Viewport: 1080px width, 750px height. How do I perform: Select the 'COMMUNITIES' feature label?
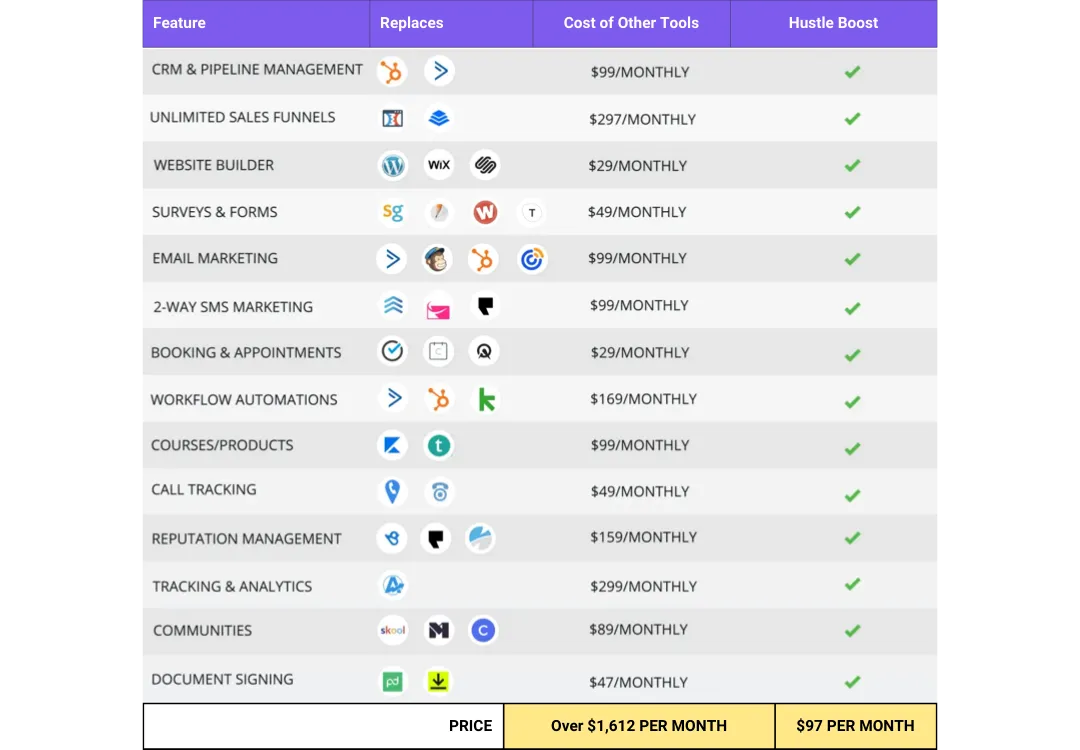(x=202, y=631)
